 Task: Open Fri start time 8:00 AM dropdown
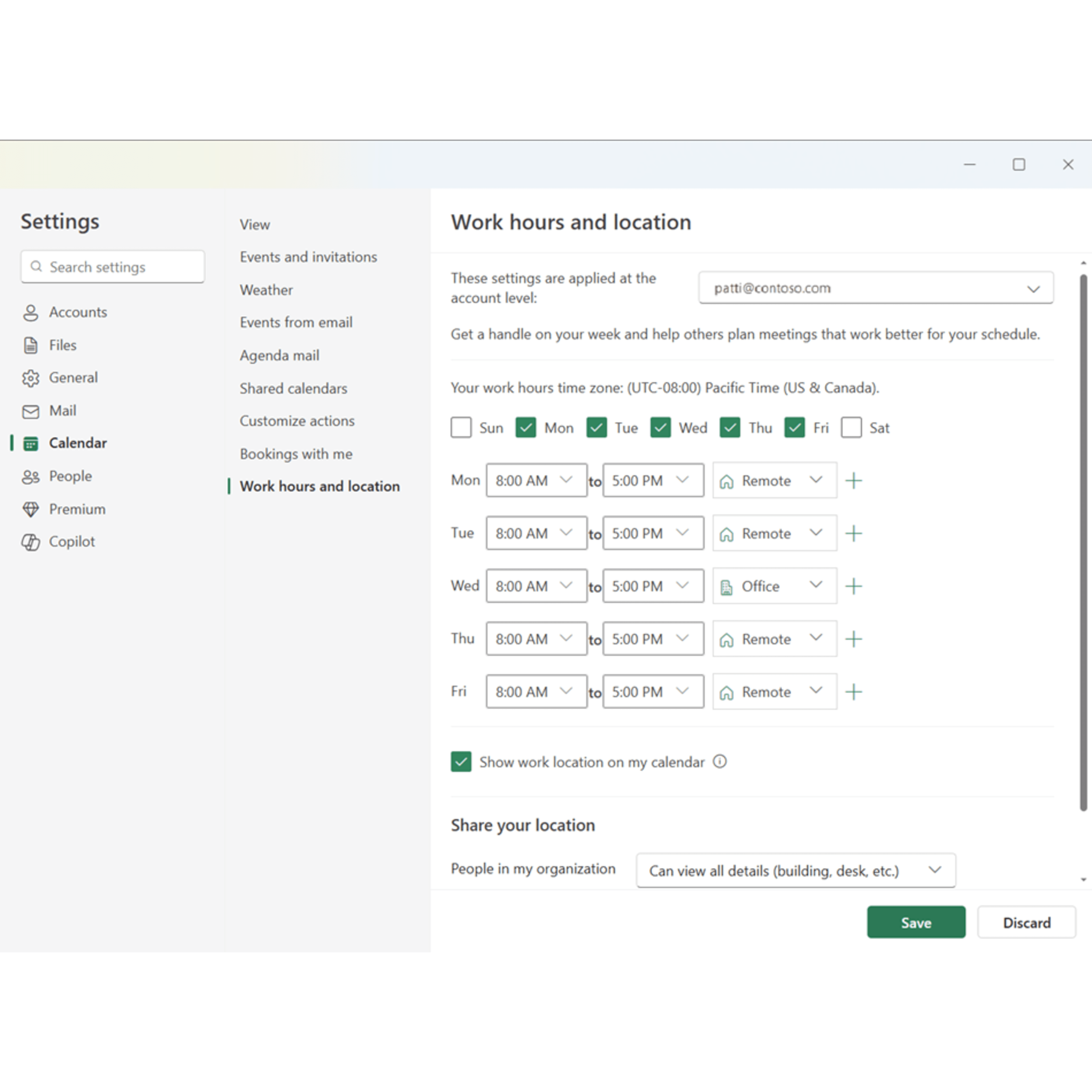[x=536, y=691]
